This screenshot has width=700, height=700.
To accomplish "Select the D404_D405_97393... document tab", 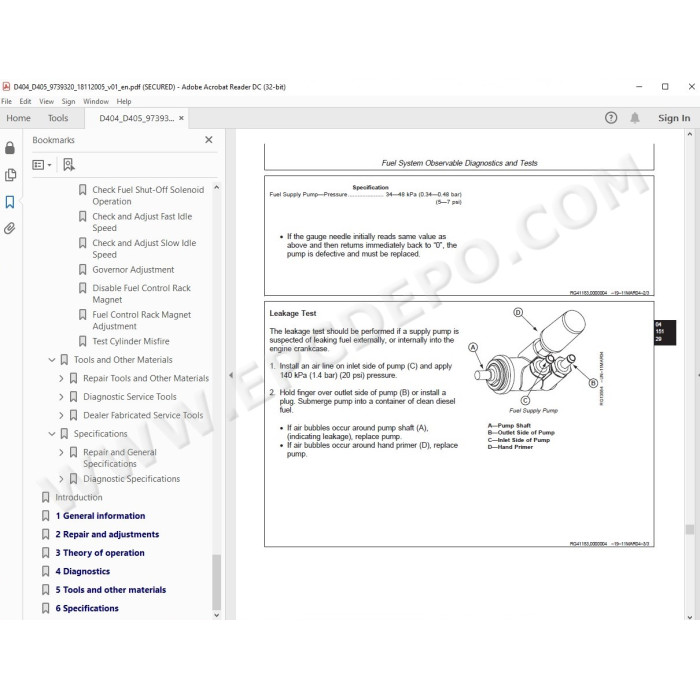I will click(x=137, y=118).
